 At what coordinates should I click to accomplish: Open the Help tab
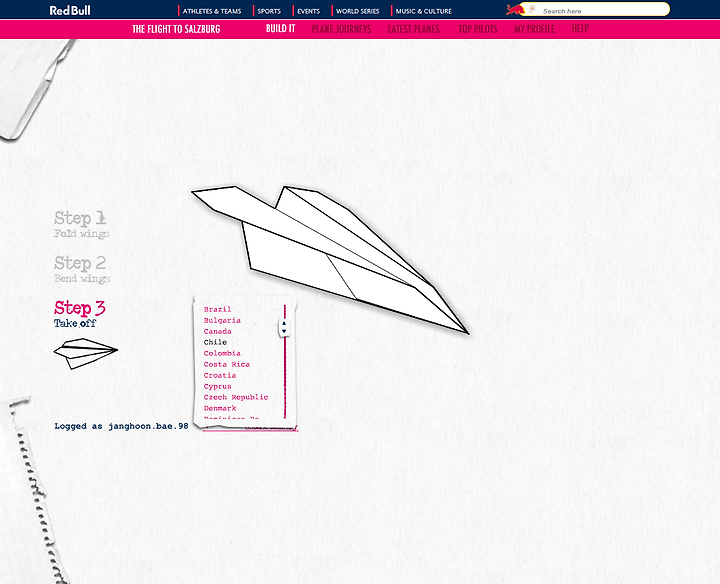580,28
